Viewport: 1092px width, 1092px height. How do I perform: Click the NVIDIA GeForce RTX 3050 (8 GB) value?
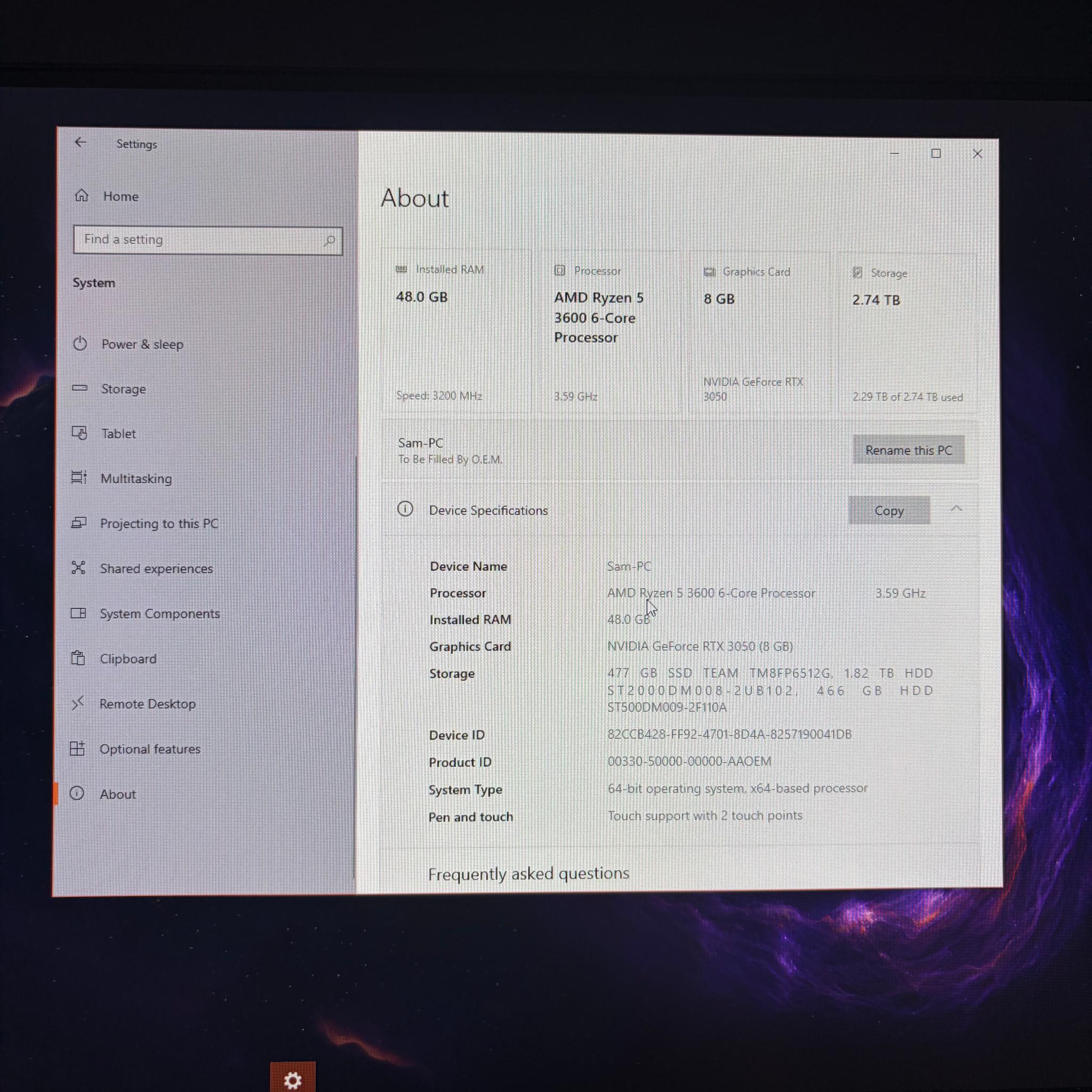point(700,646)
